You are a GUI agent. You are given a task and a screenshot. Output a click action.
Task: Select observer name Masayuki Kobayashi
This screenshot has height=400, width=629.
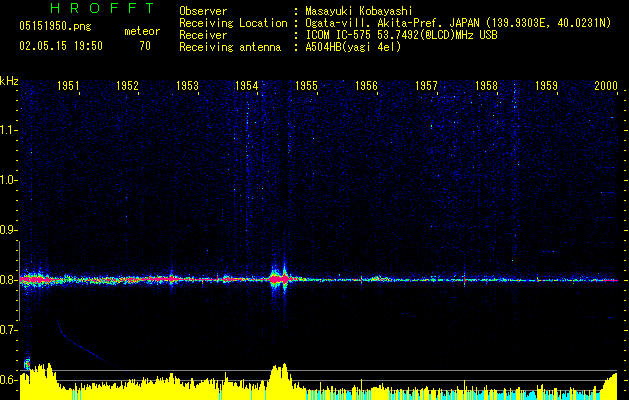point(359,11)
